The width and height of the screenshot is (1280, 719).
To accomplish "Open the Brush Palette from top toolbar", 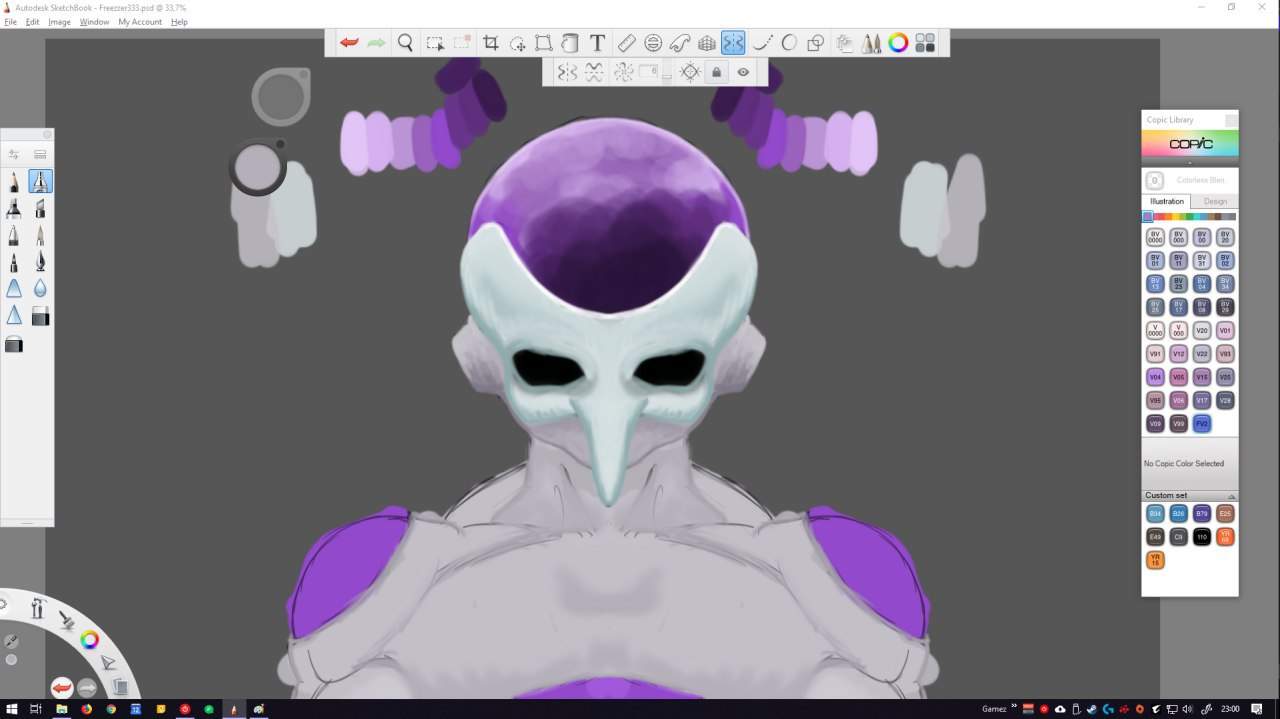I will [x=871, y=43].
